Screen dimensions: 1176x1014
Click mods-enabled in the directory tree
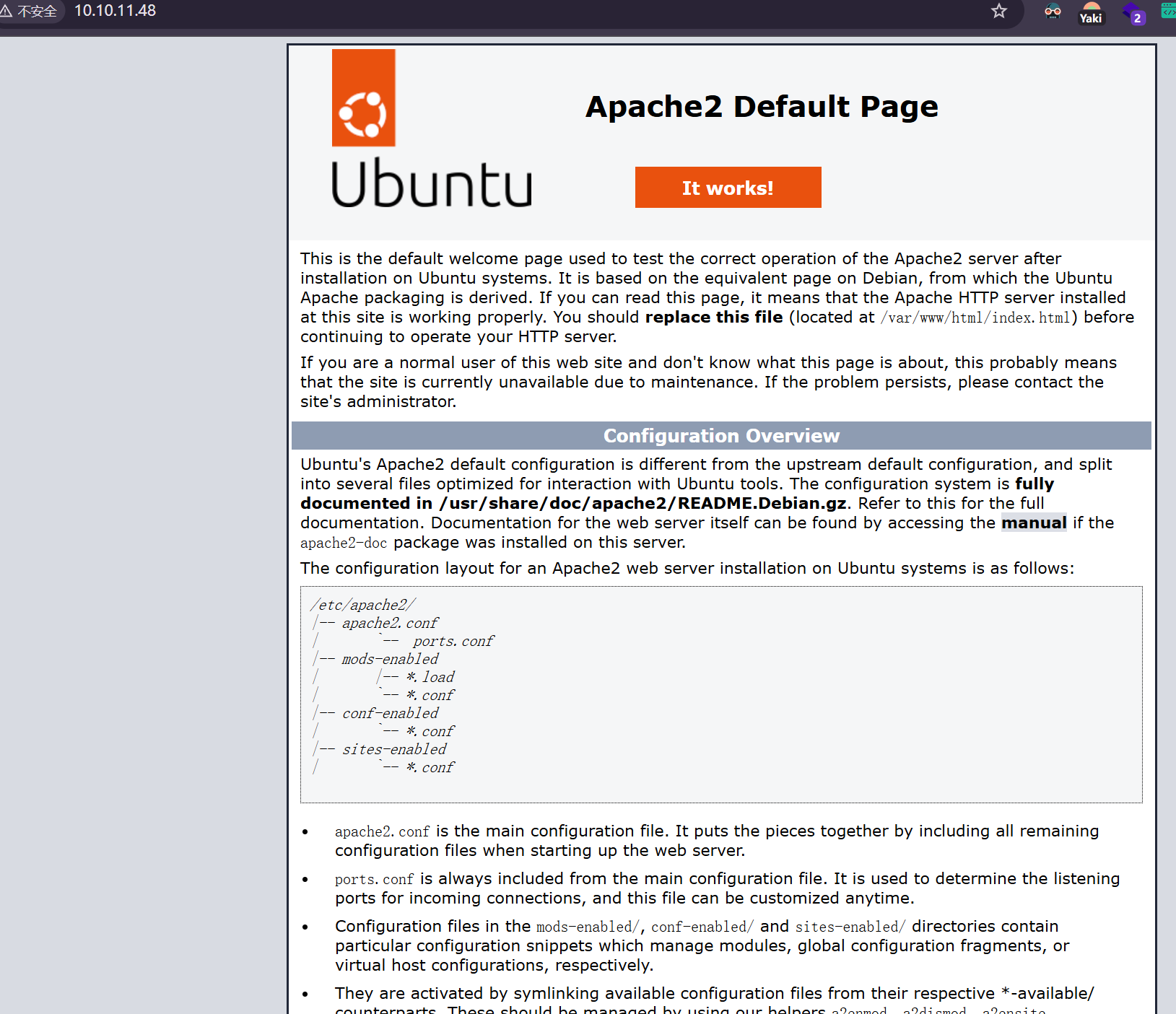coord(390,659)
